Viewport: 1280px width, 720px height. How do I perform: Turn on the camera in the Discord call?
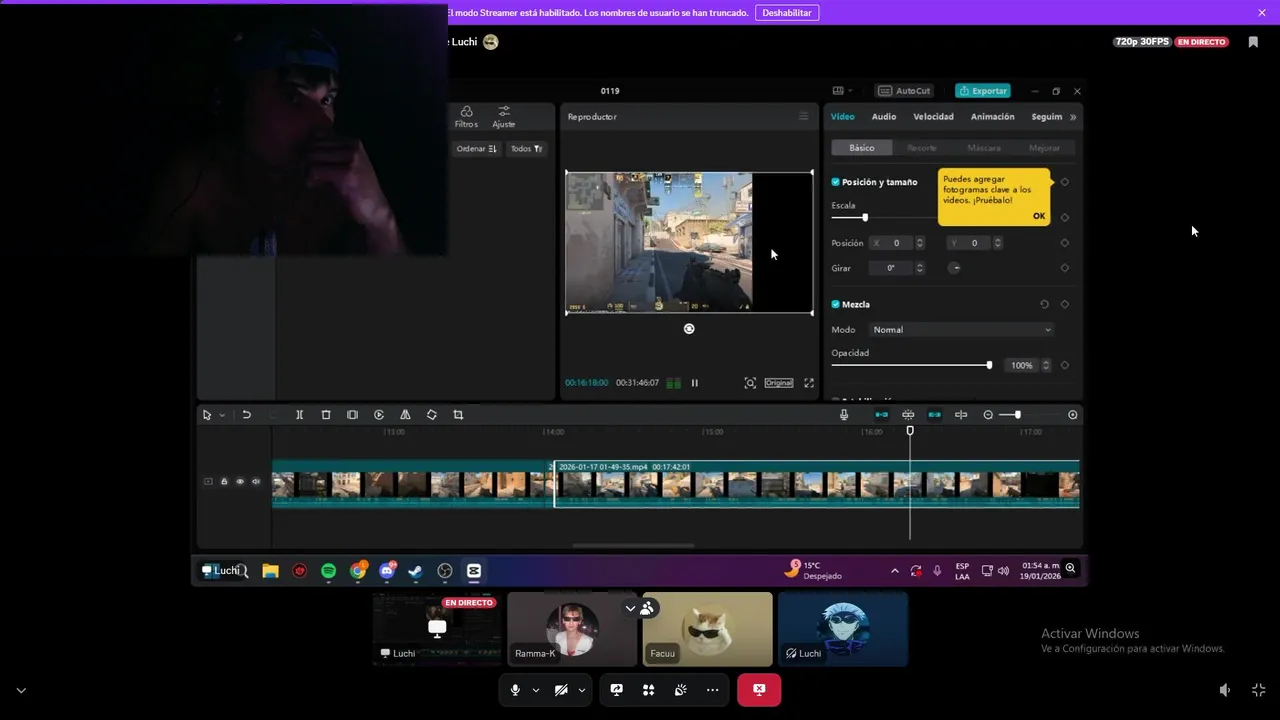click(x=561, y=690)
